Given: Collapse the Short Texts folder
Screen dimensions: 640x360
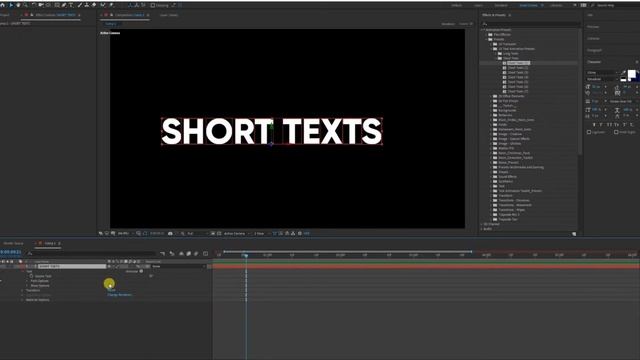Looking at the screenshot, I should click(x=496, y=58).
